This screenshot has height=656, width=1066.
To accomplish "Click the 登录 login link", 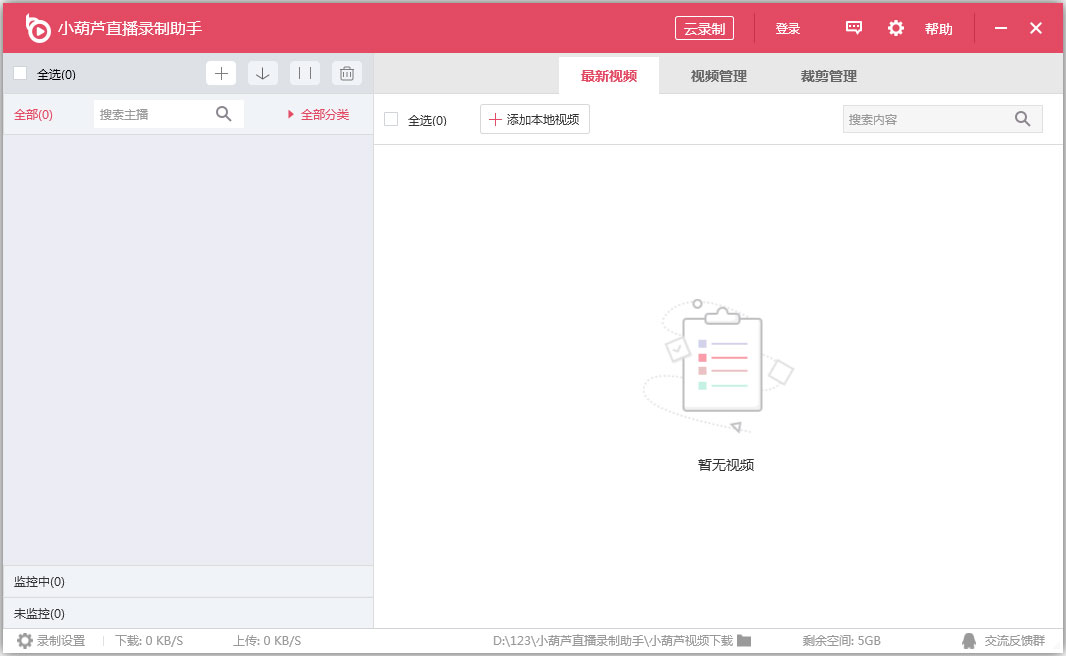I will tap(788, 29).
